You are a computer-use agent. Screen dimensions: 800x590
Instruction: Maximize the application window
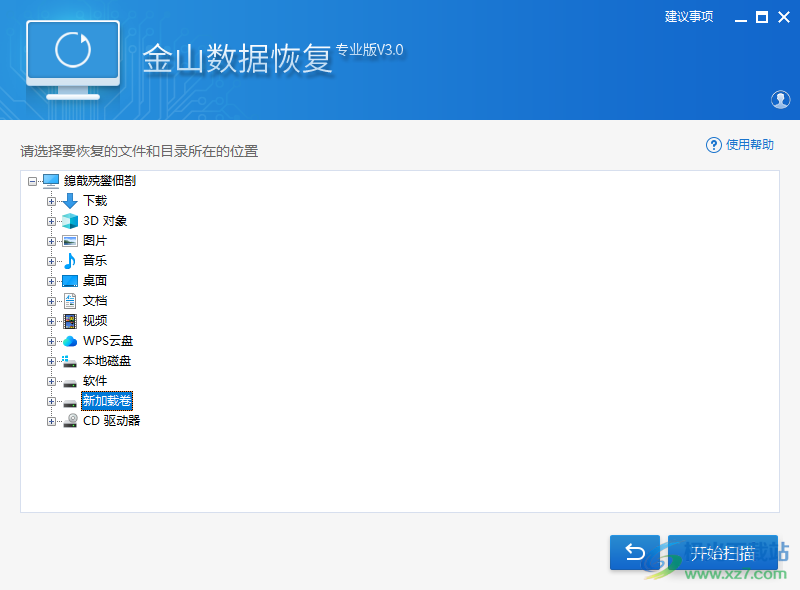coord(762,17)
